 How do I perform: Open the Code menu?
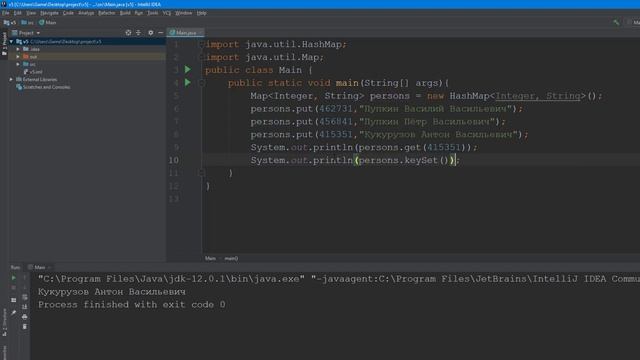[68, 13]
